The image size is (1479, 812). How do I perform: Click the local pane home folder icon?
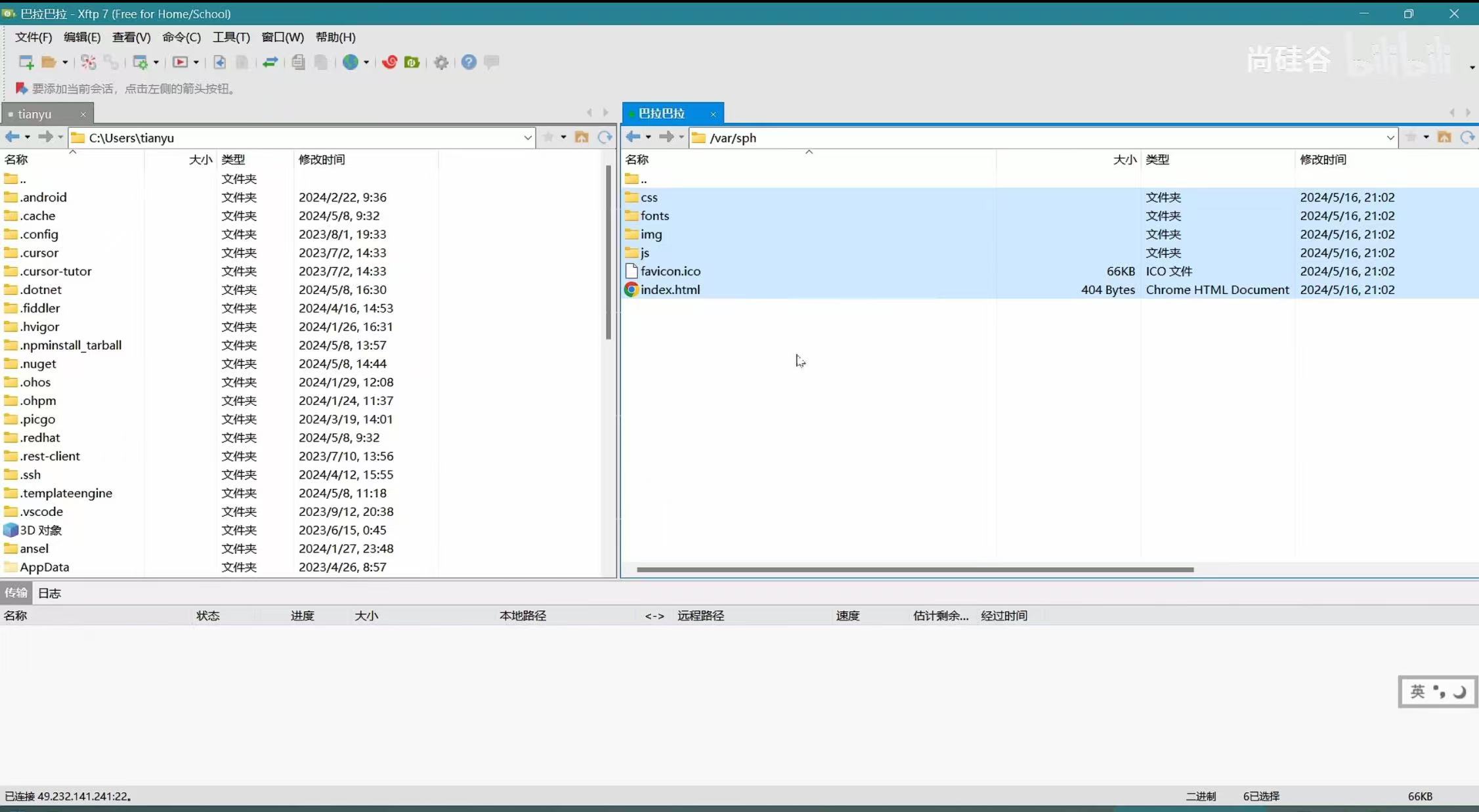(x=582, y=137)
